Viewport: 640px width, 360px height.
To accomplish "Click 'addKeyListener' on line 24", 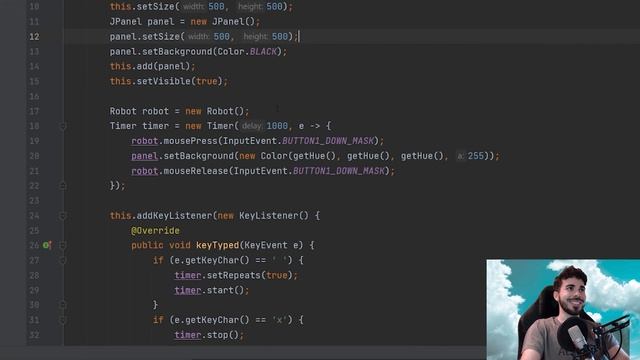I will point(174,216).
